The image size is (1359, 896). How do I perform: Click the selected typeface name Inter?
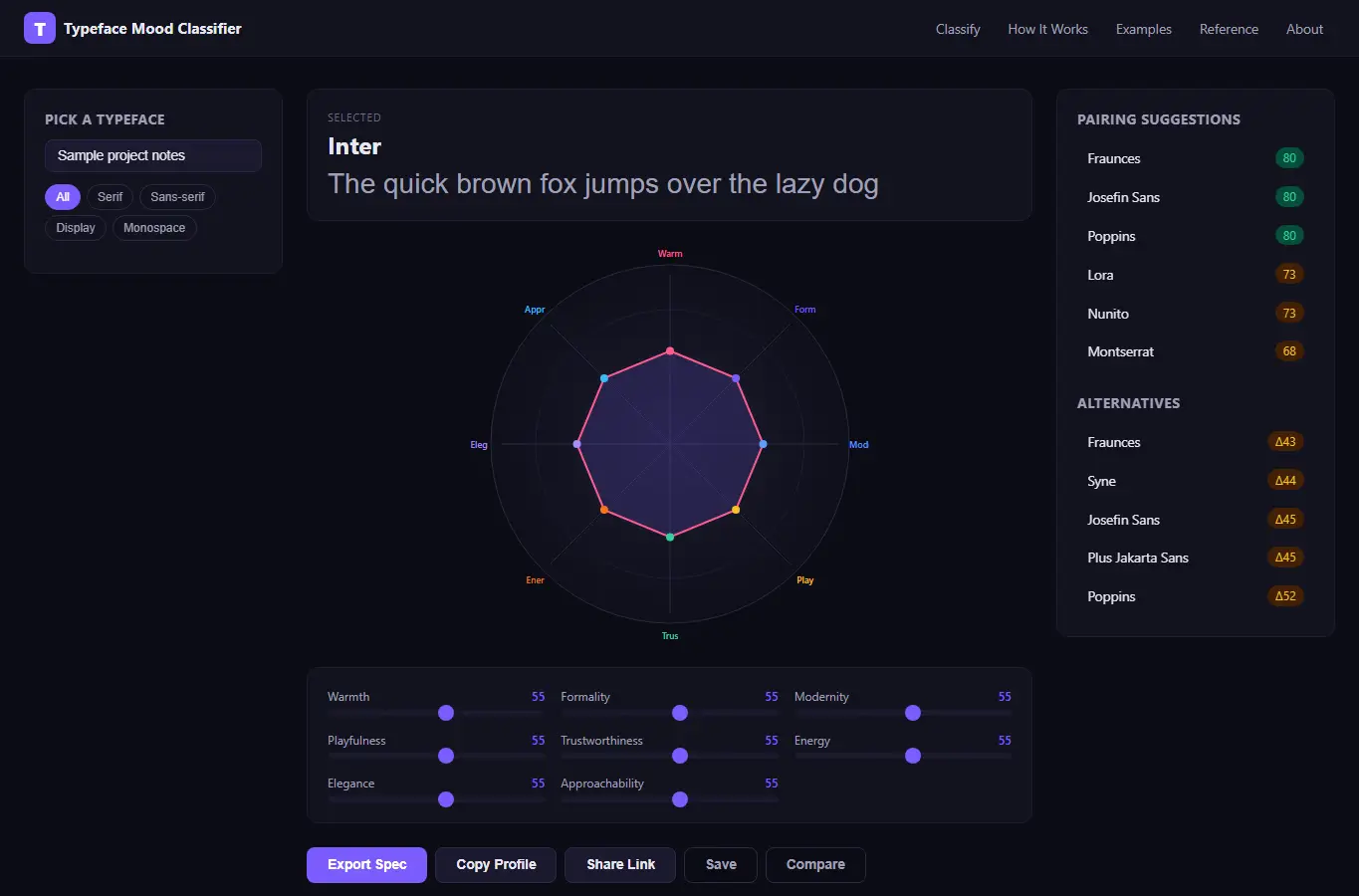click(354, 146)
